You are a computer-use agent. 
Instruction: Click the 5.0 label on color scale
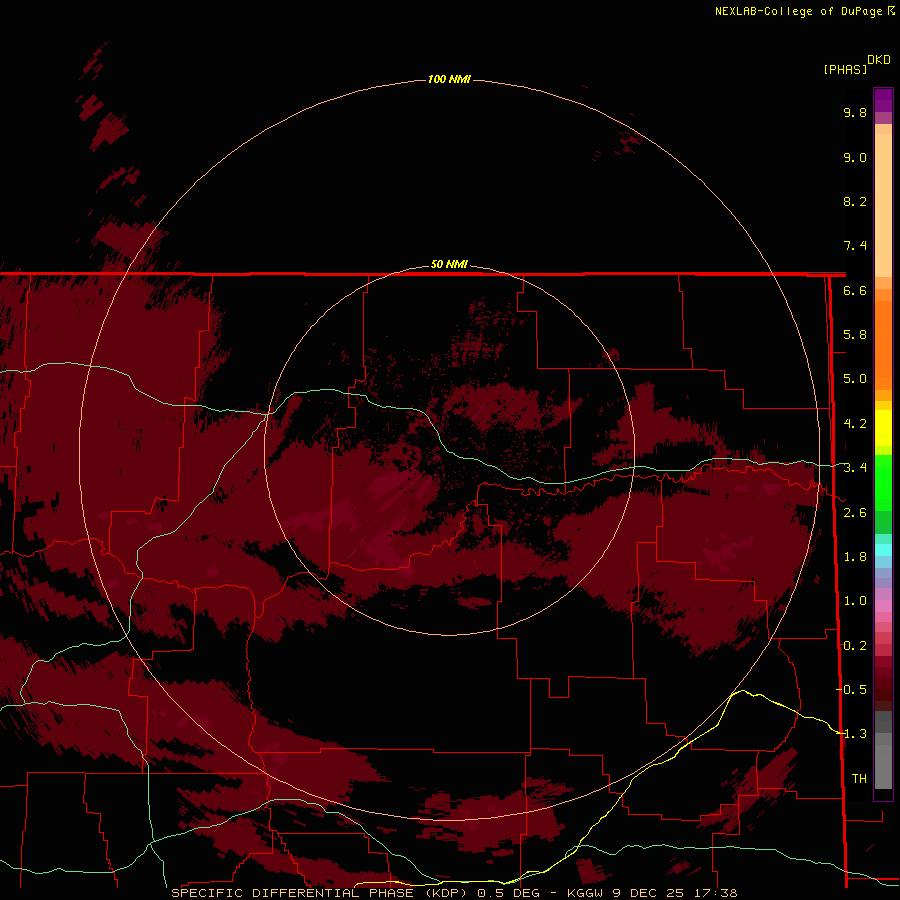(x=855, y=379)
